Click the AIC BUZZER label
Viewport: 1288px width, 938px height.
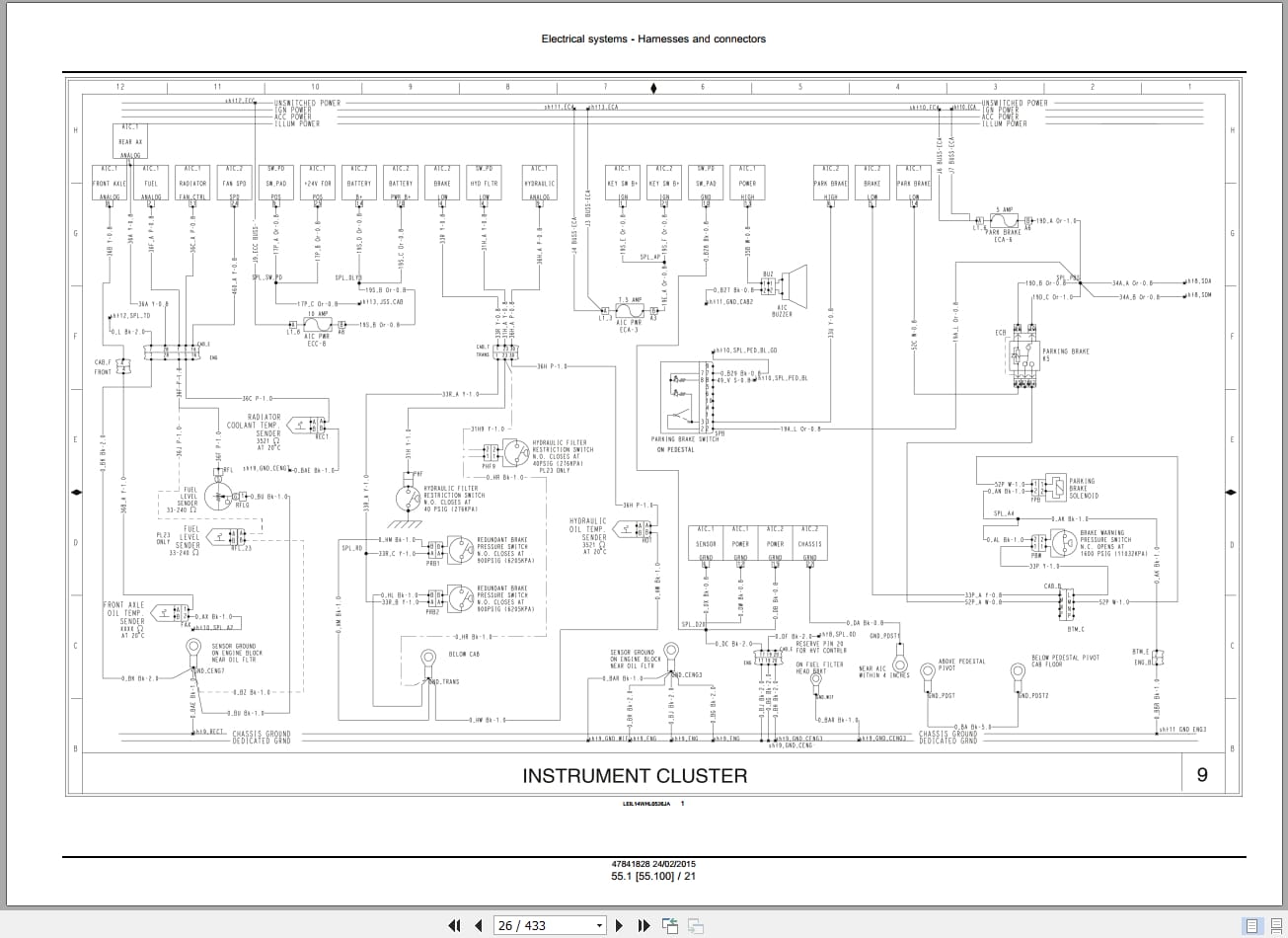tap(782, 311)
